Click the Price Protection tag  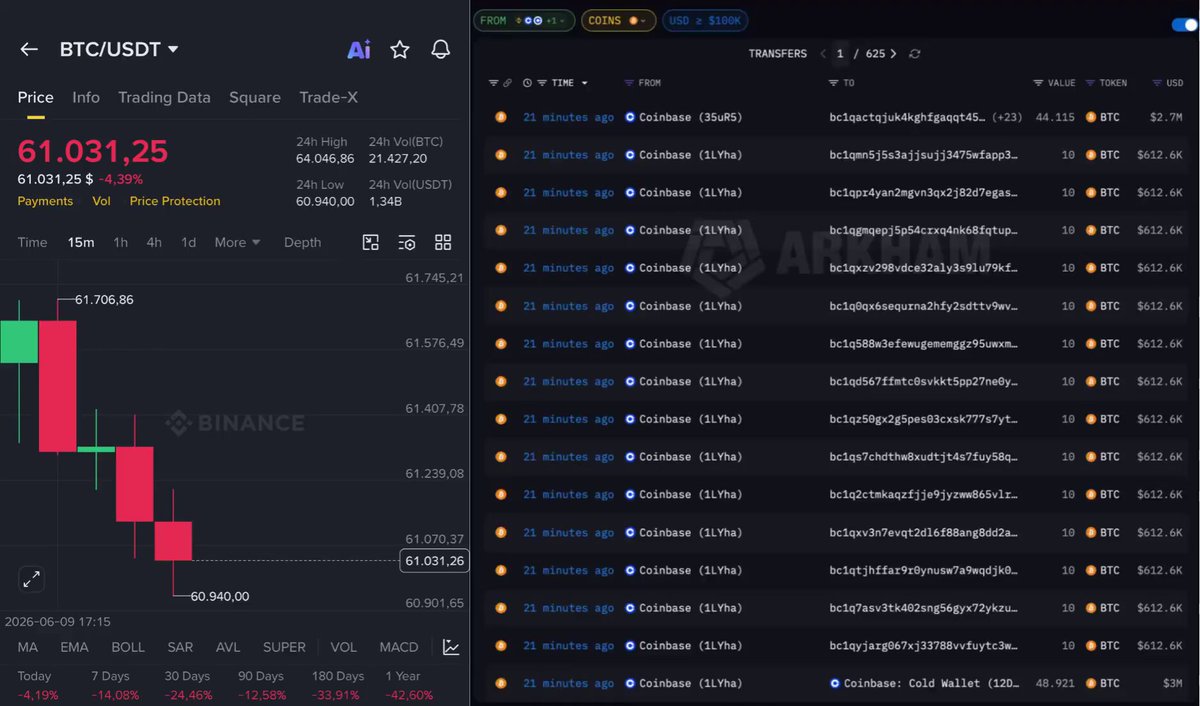(175, 201)
